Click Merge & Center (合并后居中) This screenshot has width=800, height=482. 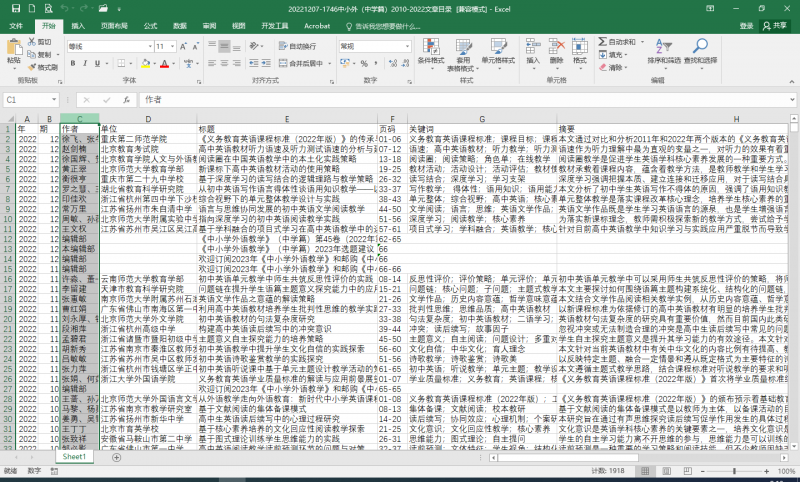[301, 64]
